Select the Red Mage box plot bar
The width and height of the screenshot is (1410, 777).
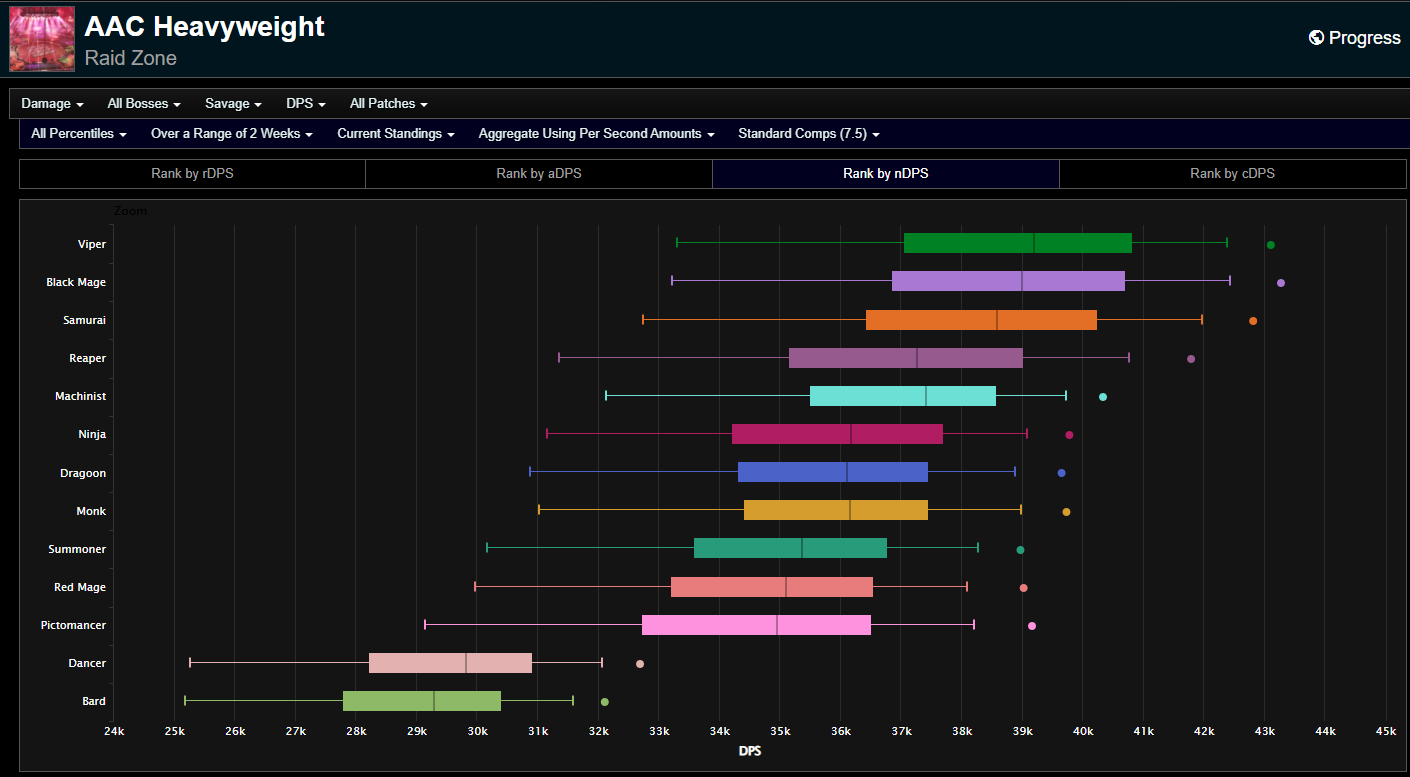772,587
